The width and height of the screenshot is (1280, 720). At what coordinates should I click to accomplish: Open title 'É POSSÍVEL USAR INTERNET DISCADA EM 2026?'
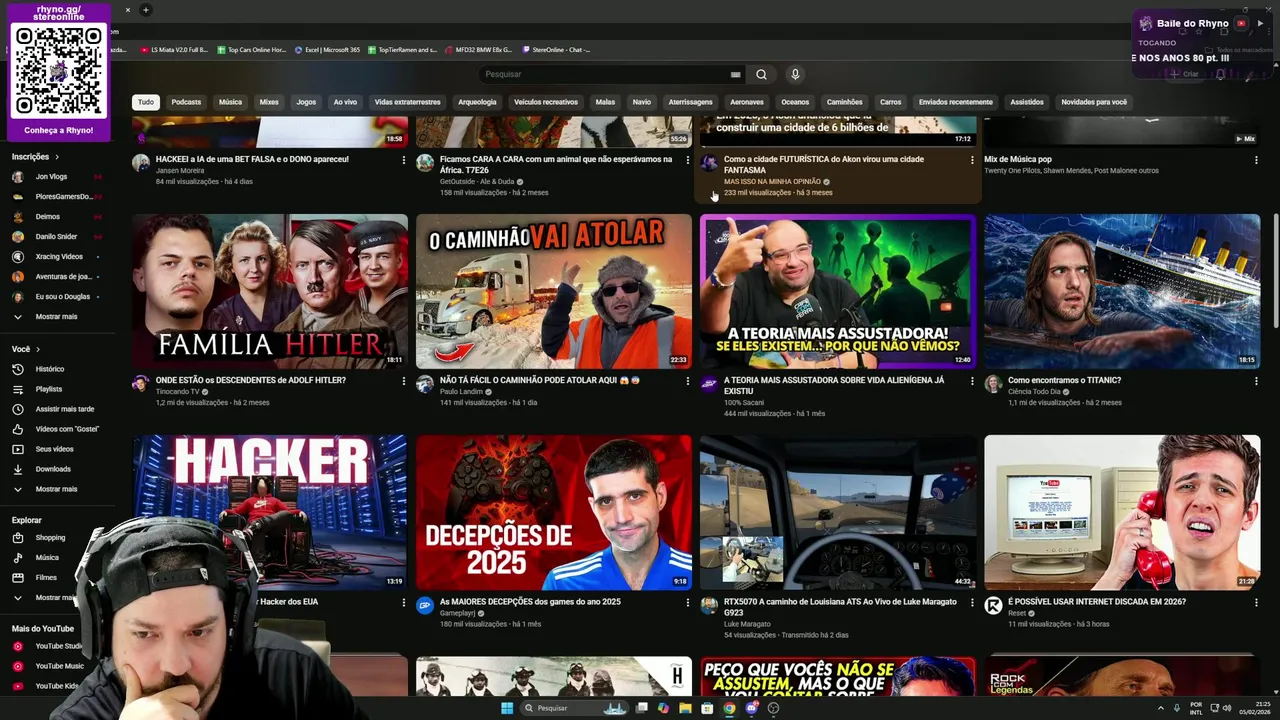1097,602
